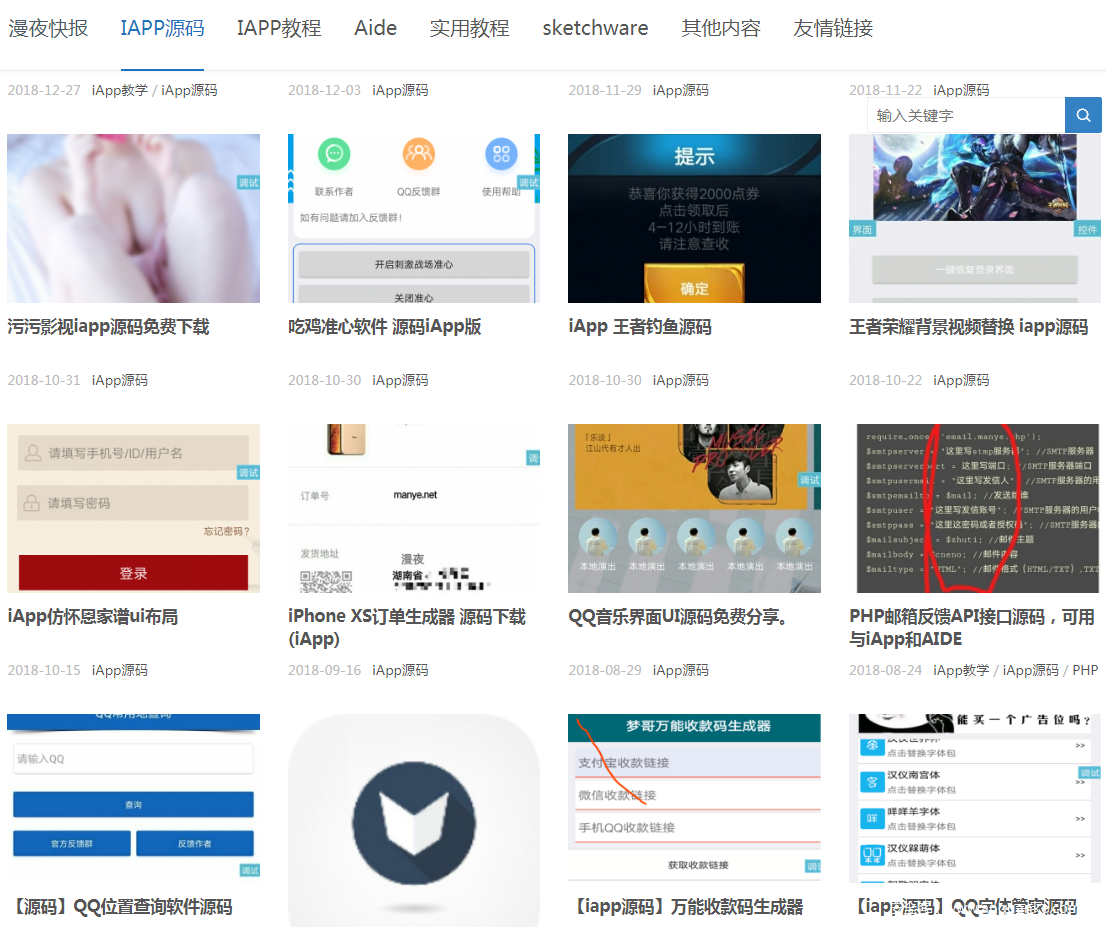The width and height of the screenshot is (1106, 927).
Task: Open iApp教学 category on the 2018-12-27 post
Action: 120,90
